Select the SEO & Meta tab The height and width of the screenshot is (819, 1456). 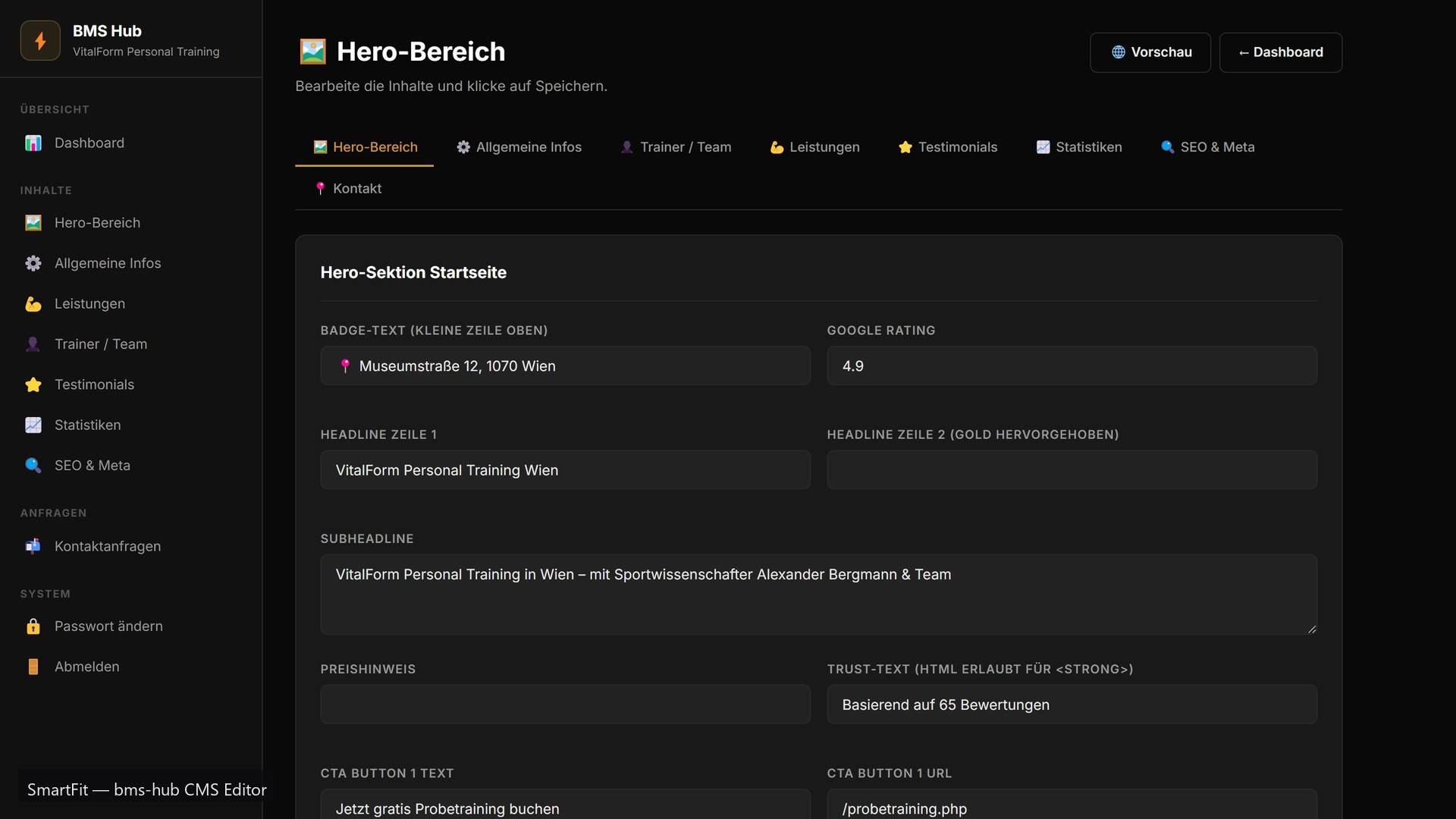click(1207, 147)
